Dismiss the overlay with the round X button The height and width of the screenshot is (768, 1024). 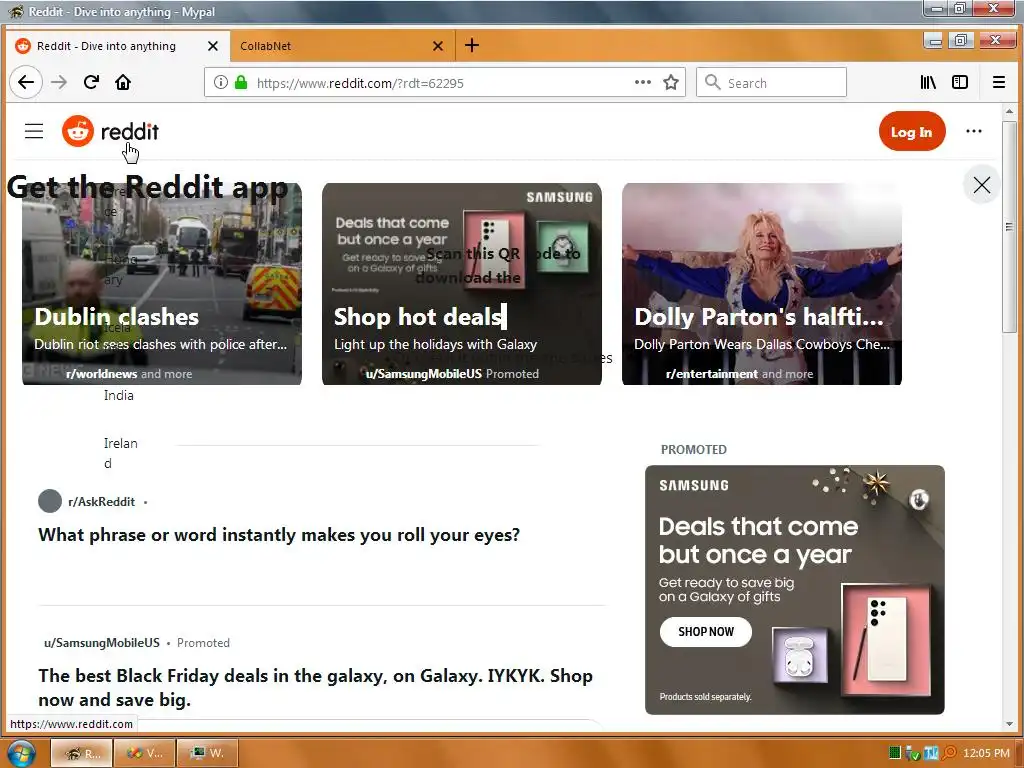point(982,185)
